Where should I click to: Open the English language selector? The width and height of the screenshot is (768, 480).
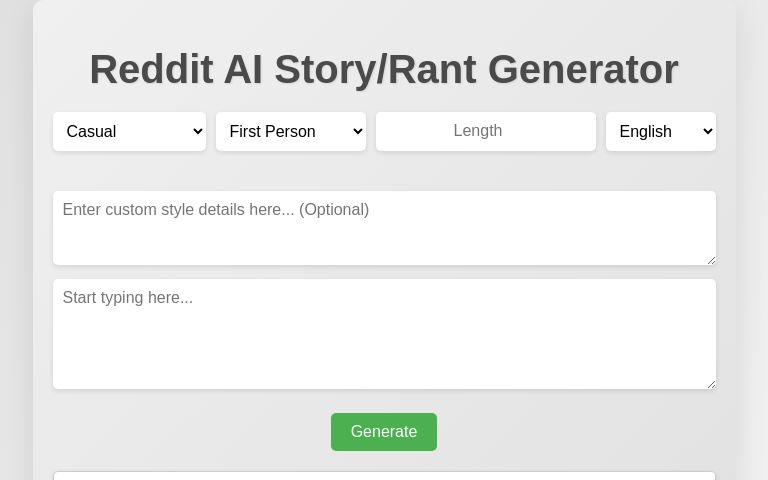(x=660, y=131)
